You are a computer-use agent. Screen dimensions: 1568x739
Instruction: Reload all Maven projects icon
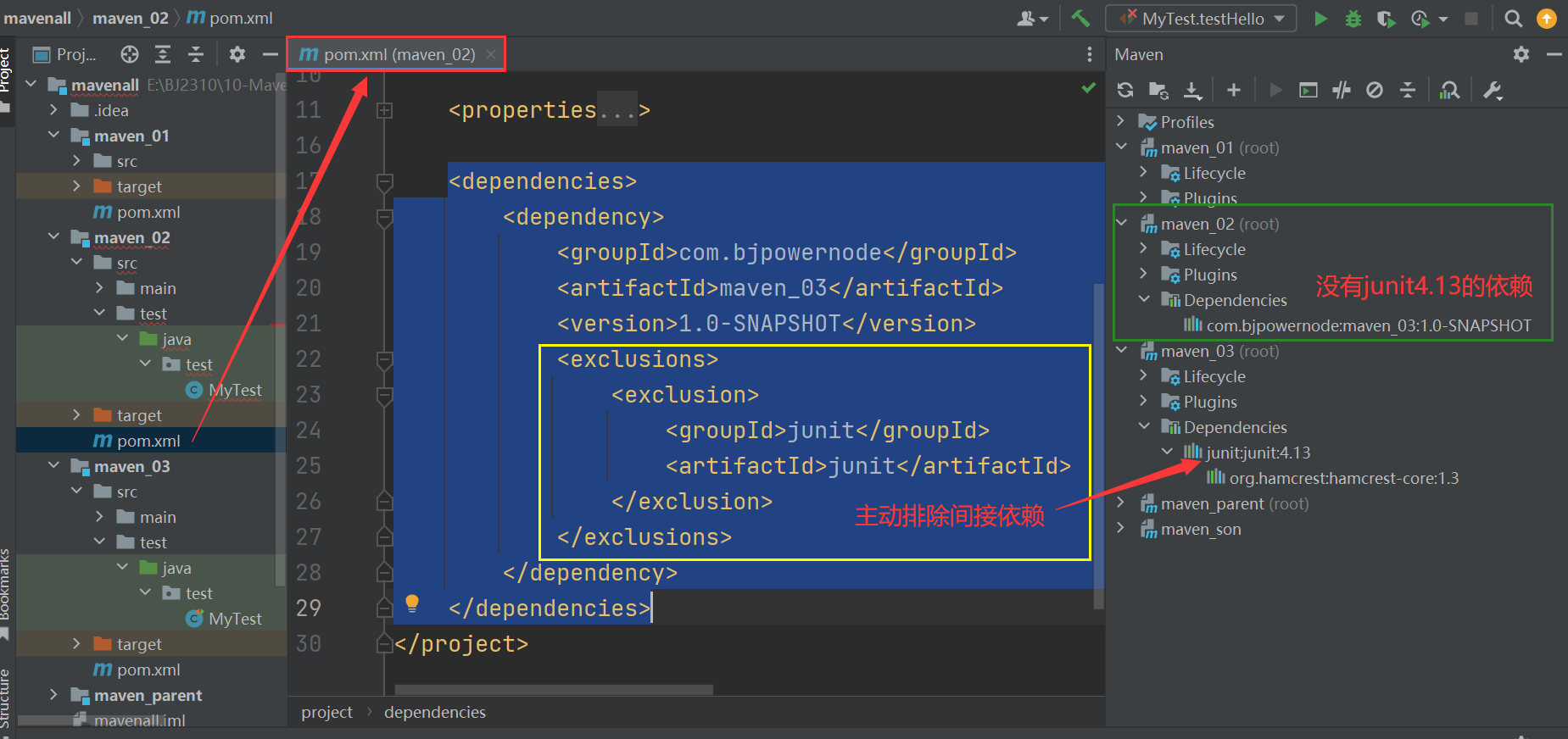1125,90
